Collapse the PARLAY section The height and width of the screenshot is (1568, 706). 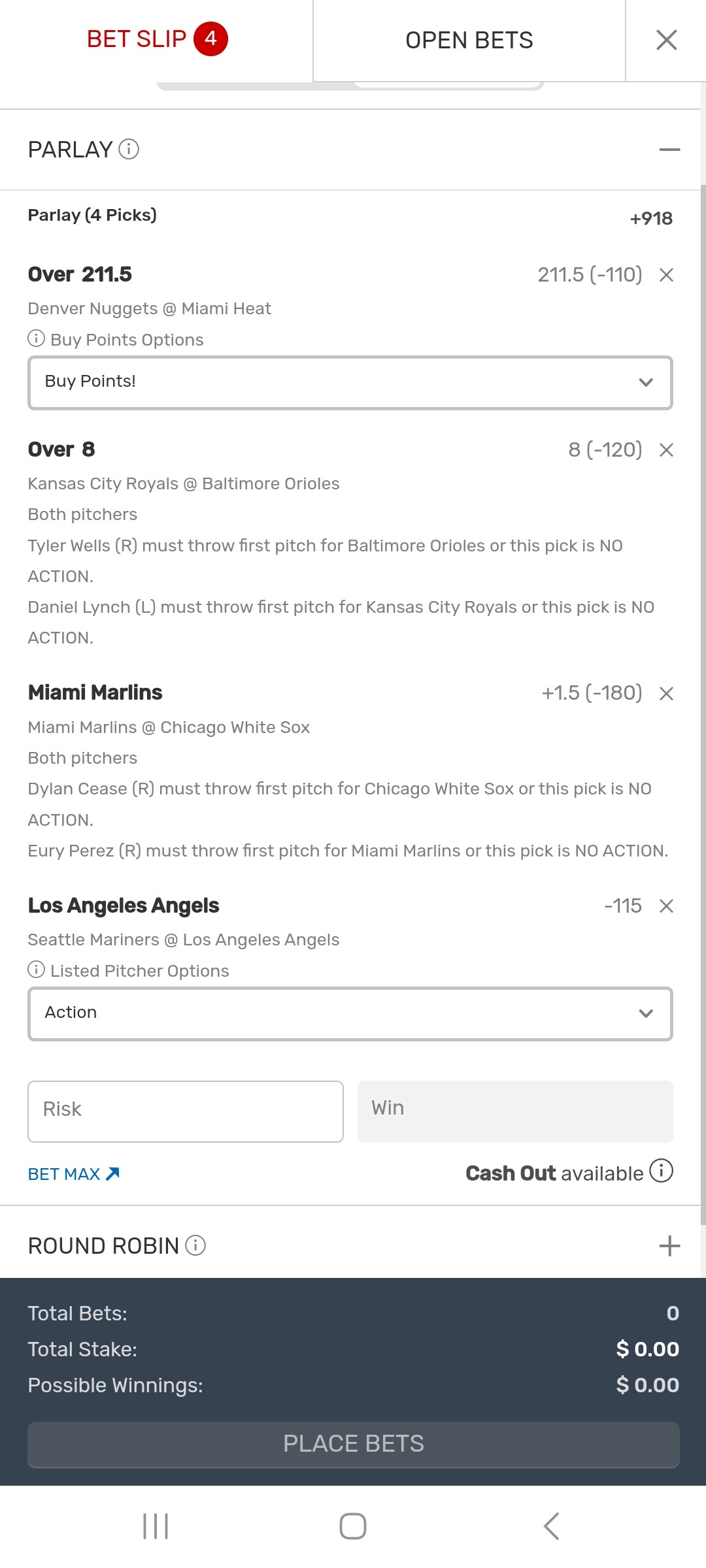click(669, 150)
